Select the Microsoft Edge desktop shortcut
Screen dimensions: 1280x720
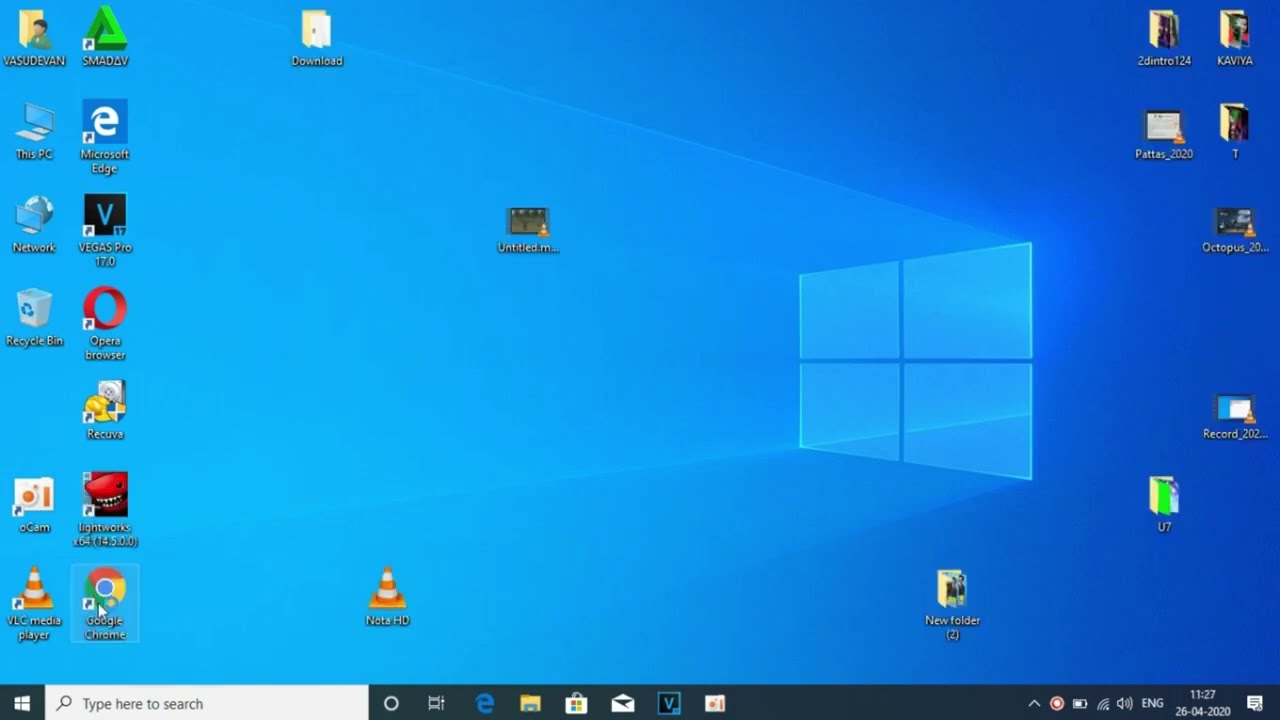pyautogui.click(x=105, y=137)
